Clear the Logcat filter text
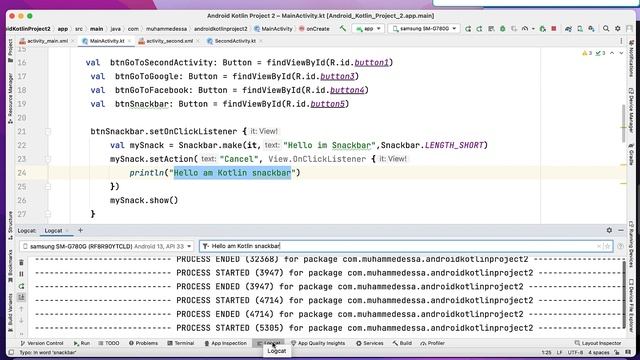This screenshot has height=360, width=640. pos(599,246)
